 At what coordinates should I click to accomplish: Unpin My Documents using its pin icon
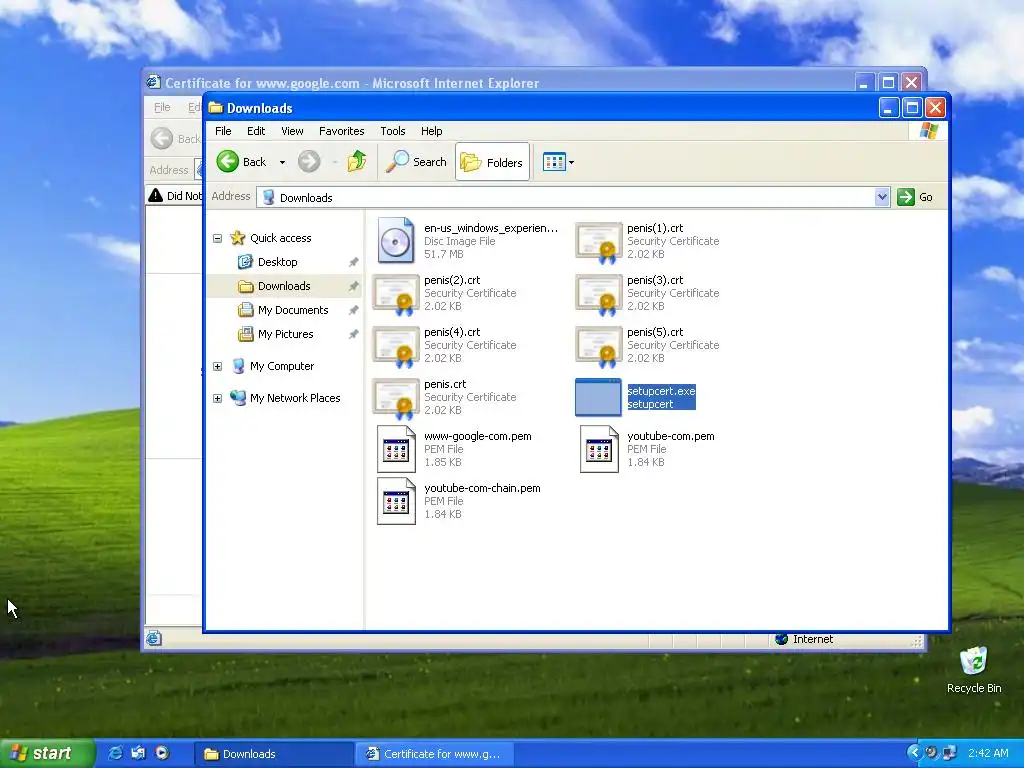[353, 310]
